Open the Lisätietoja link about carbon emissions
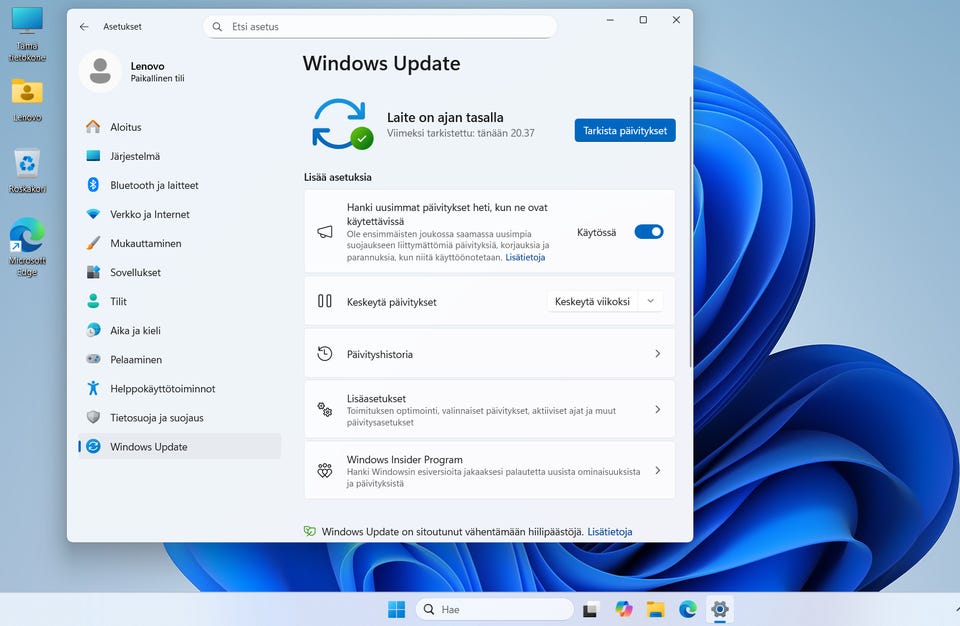 [609, 532]
